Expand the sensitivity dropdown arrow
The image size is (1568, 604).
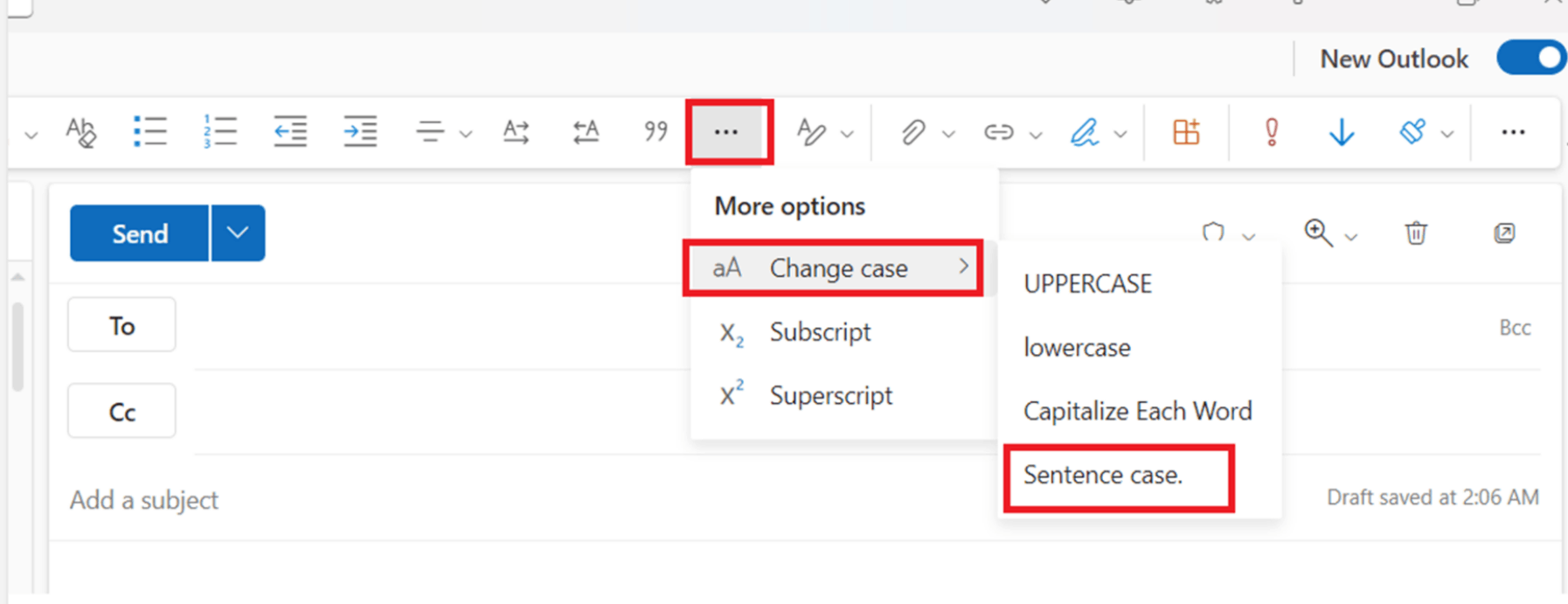pos(1447,135)
